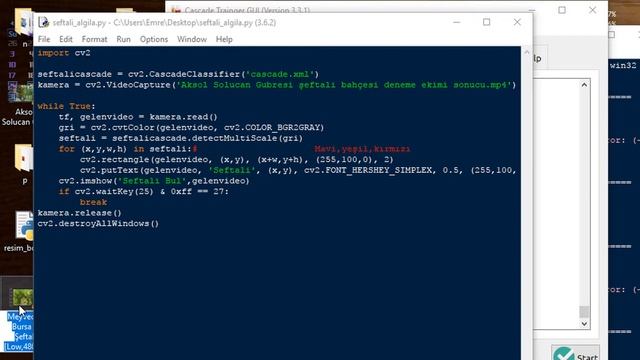Click the cv2.waitKey(25) line
Screen dimensions: 640x360
coord(144,191)
